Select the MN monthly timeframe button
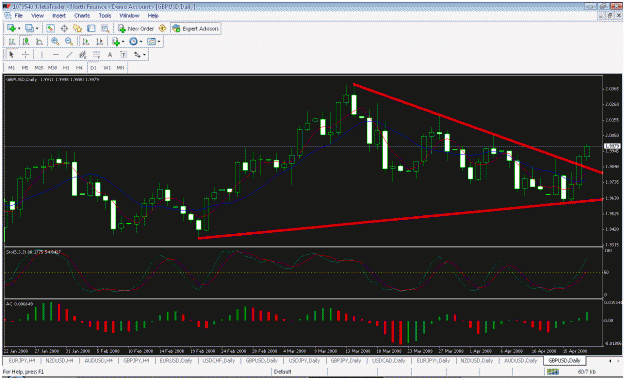This screenshot has width=625, height=378. 120,68
